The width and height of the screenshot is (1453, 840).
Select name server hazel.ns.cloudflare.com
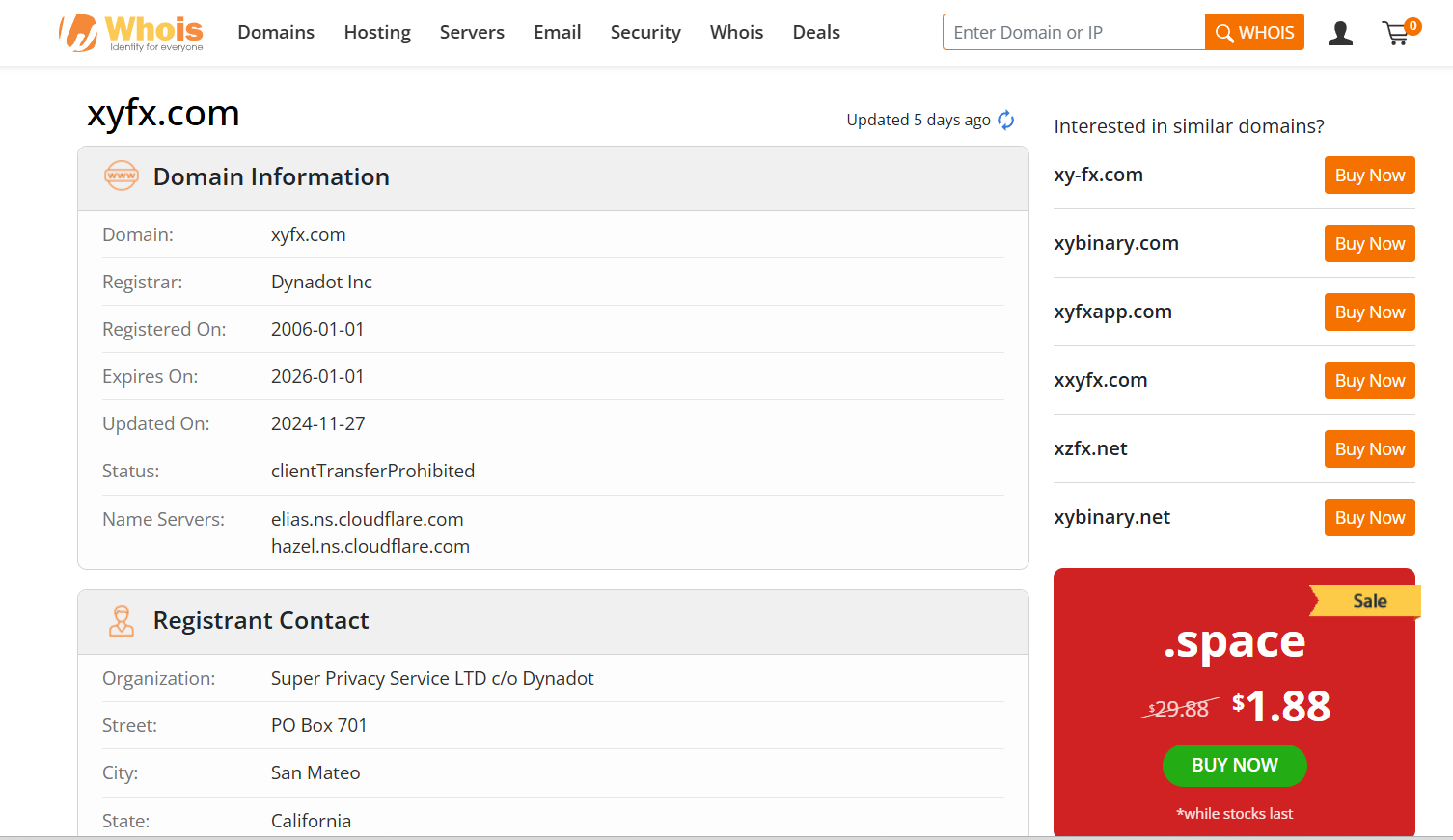370,546
